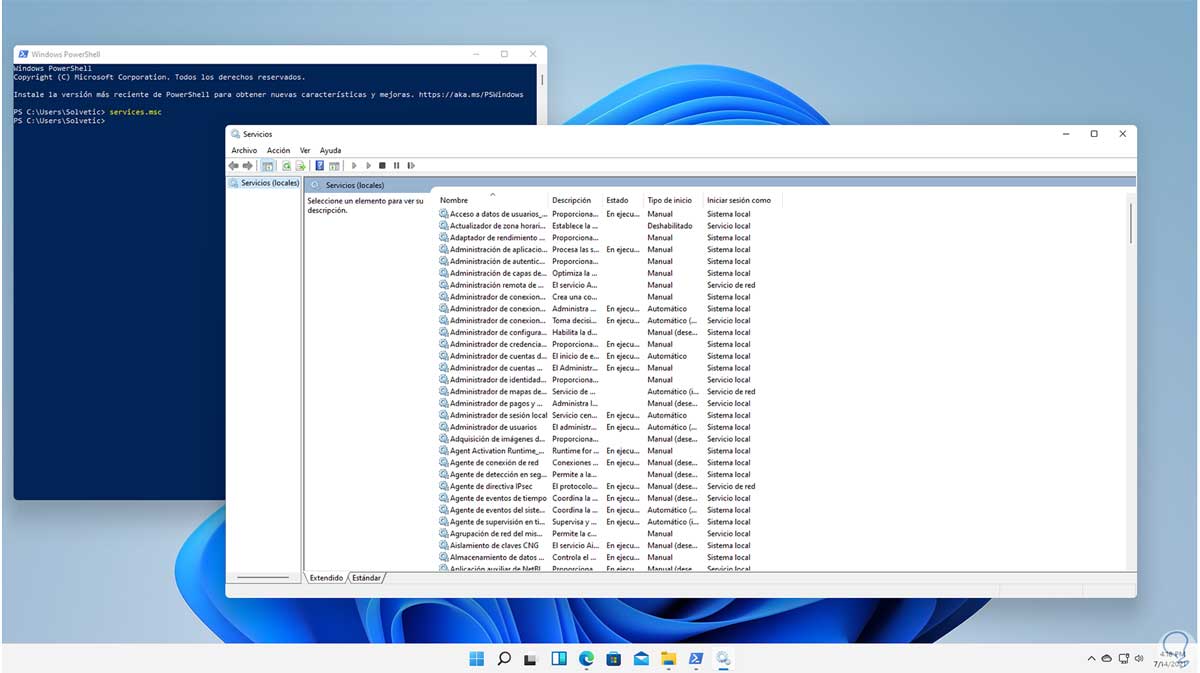The height and width of the screenshot is (673, 1200).
Task: Open the Windows Start menu
Action: 477,658
